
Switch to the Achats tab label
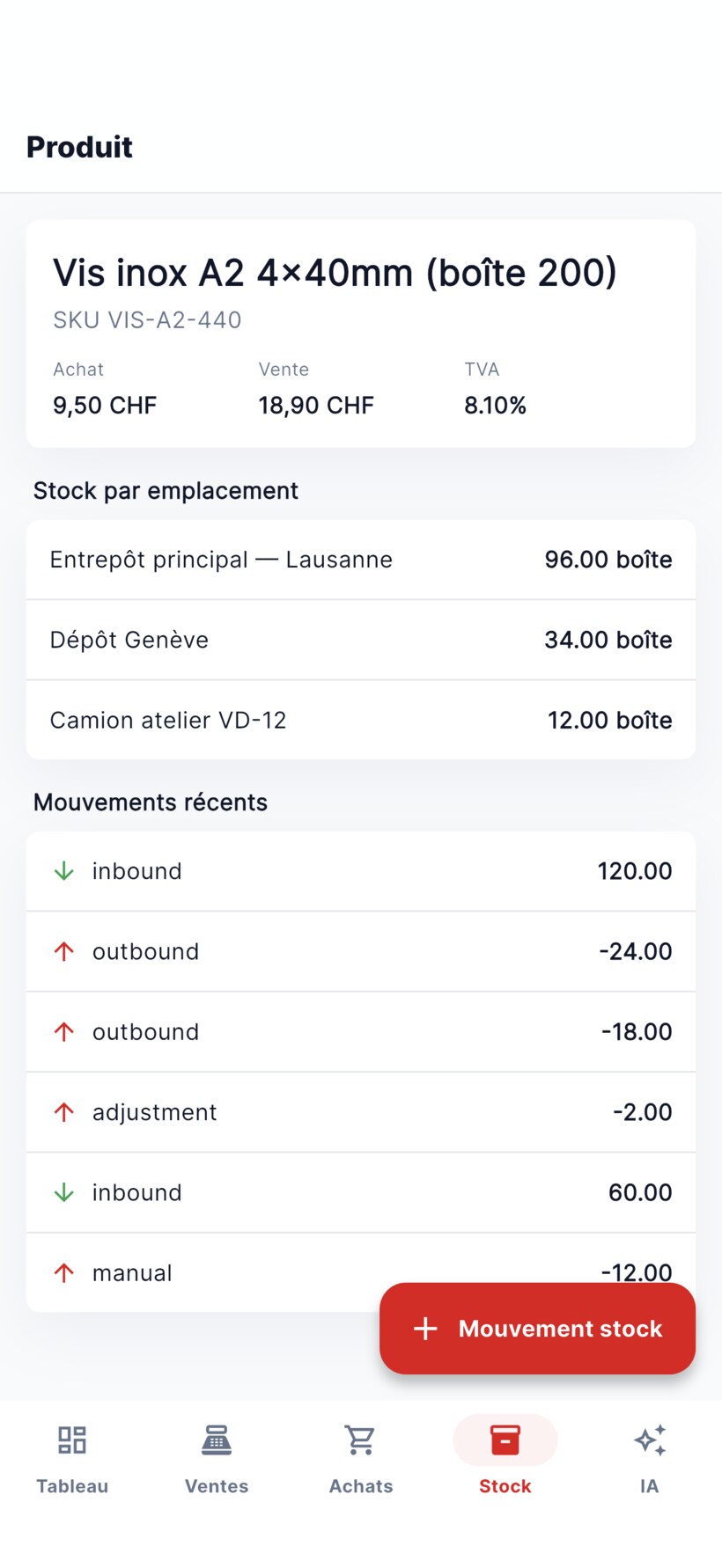(361, 1486)
